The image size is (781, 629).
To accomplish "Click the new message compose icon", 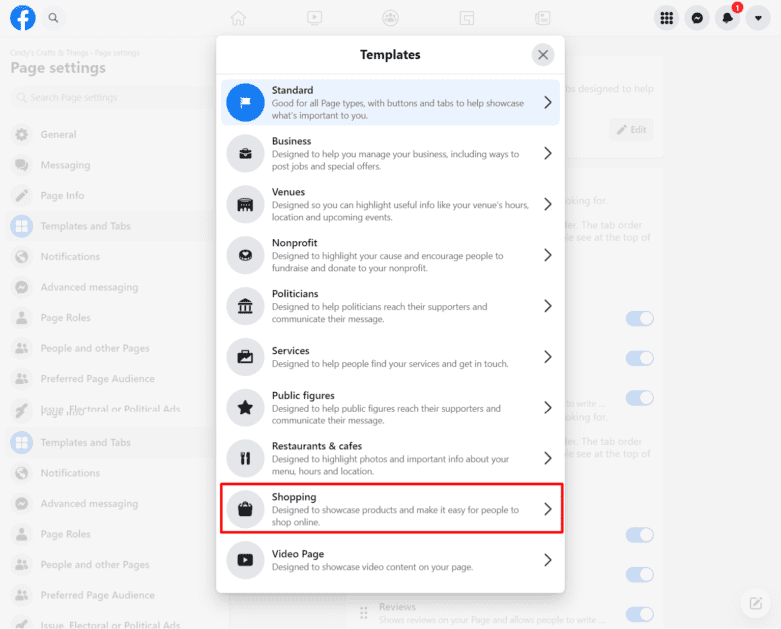I will (x=756, y=604).
